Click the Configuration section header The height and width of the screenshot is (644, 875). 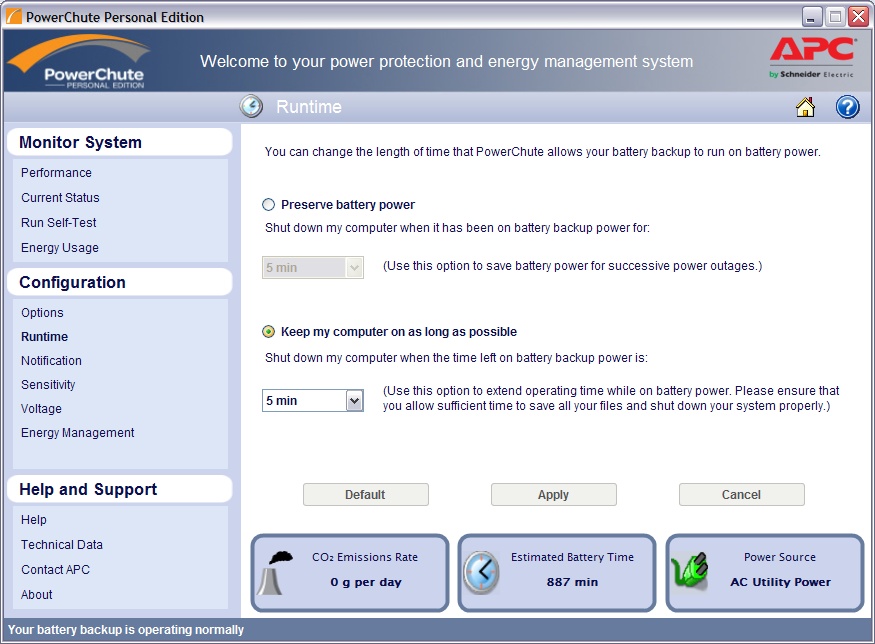pos(119,282)
